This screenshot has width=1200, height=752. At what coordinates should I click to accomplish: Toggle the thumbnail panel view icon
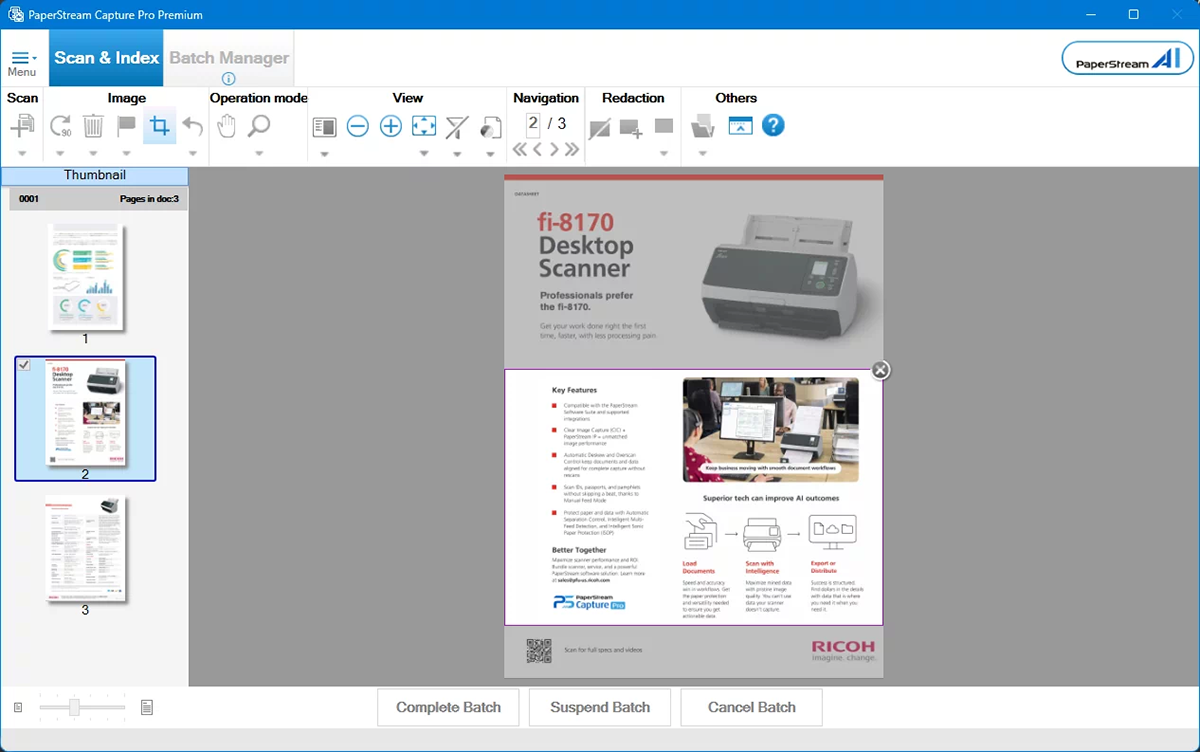324,127
